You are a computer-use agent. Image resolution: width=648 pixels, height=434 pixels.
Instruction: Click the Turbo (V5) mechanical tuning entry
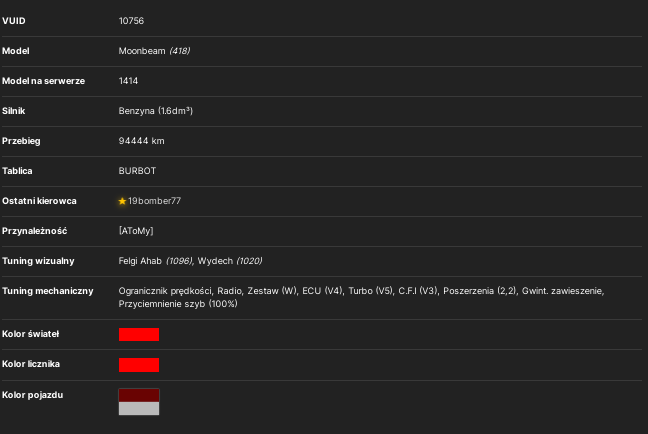tap(371, 291)
